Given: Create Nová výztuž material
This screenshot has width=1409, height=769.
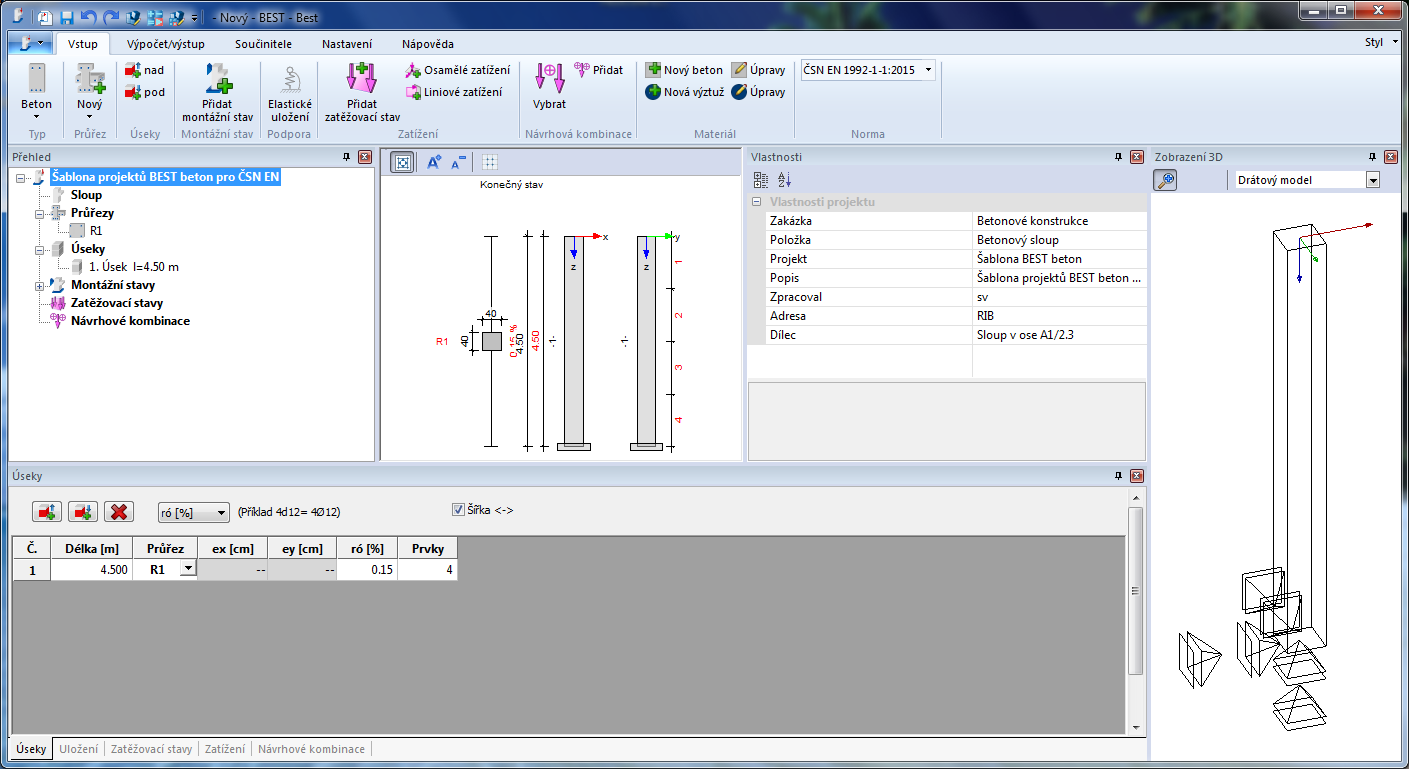Looking at the screenshot, I should pos(684,92).
